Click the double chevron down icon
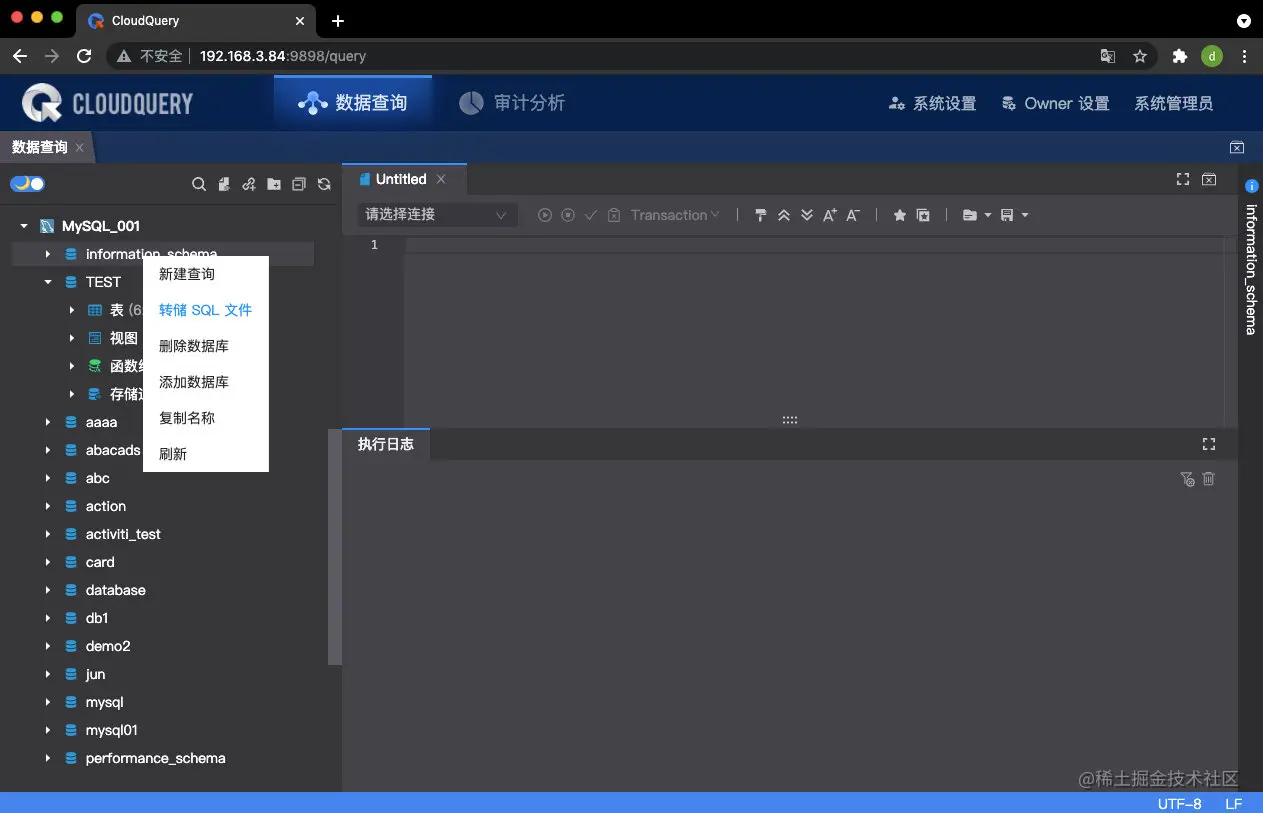The width and height of the screenshot is (1263, 813). (x=807, y=215)
